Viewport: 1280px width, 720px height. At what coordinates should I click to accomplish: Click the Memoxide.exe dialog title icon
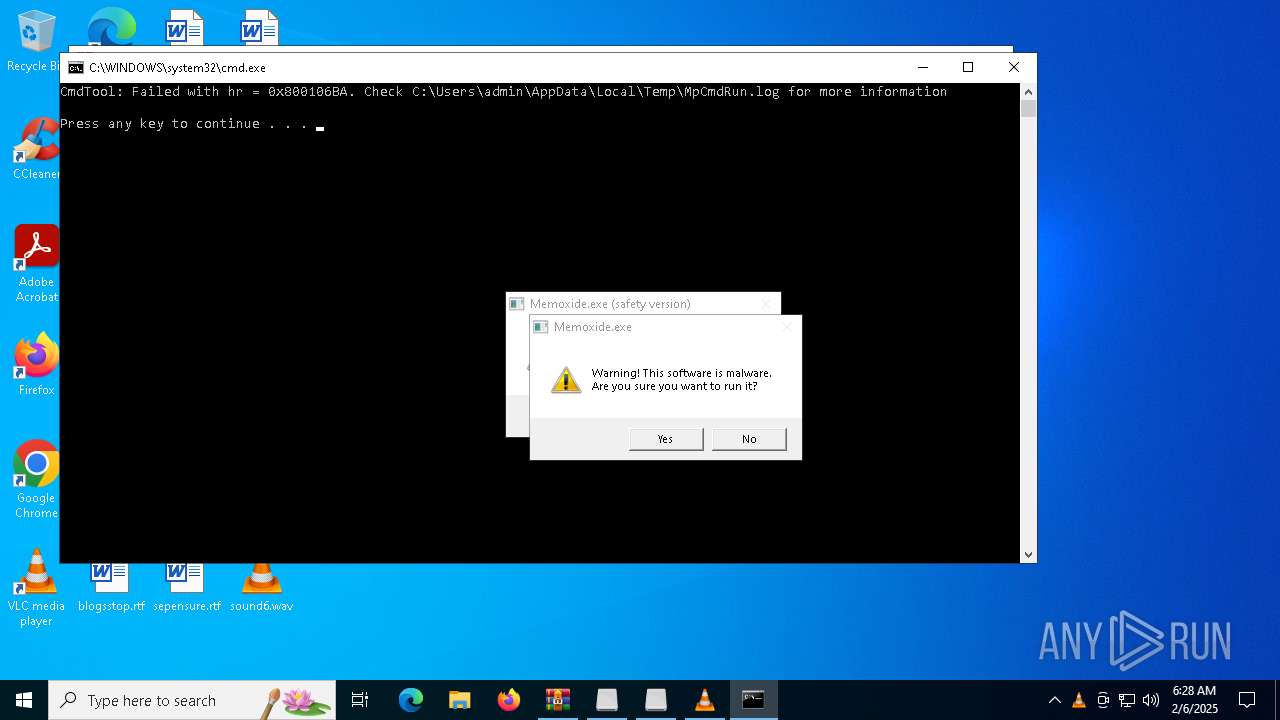tap(541, 327)
